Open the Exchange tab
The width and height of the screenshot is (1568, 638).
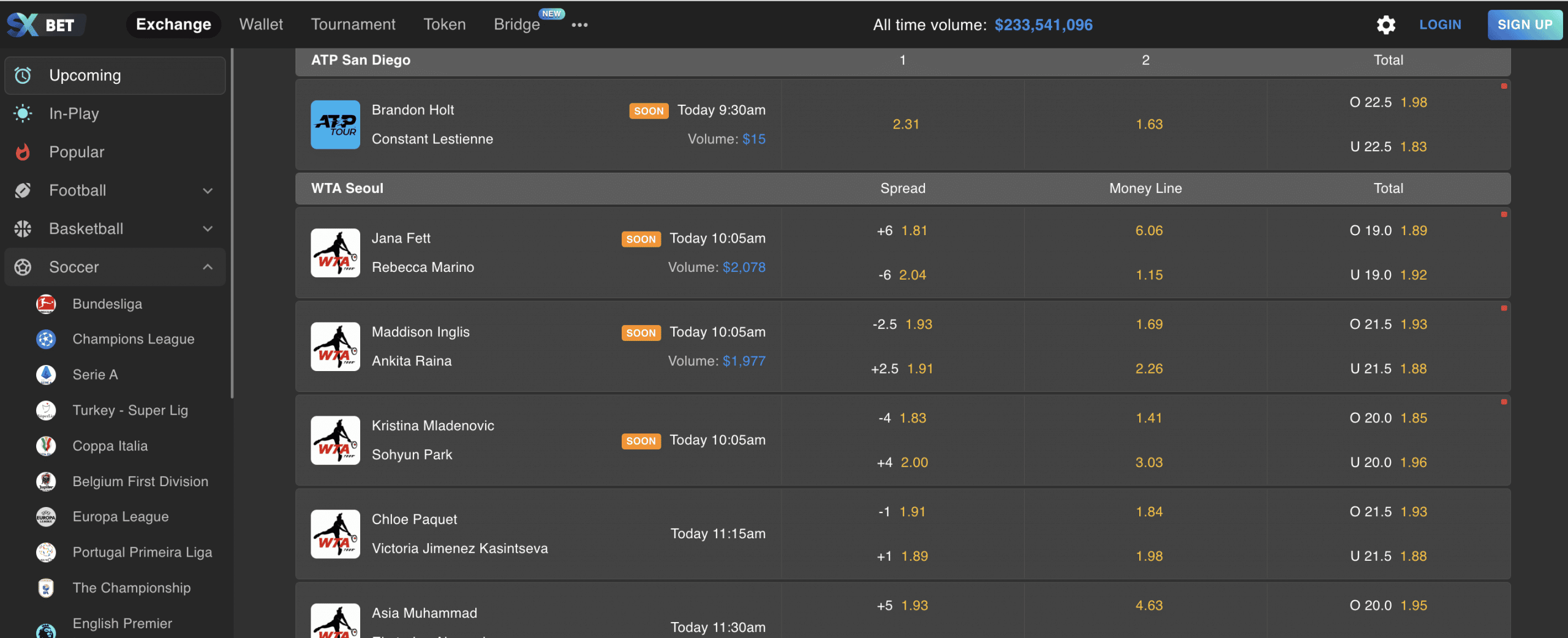[173, 24]
